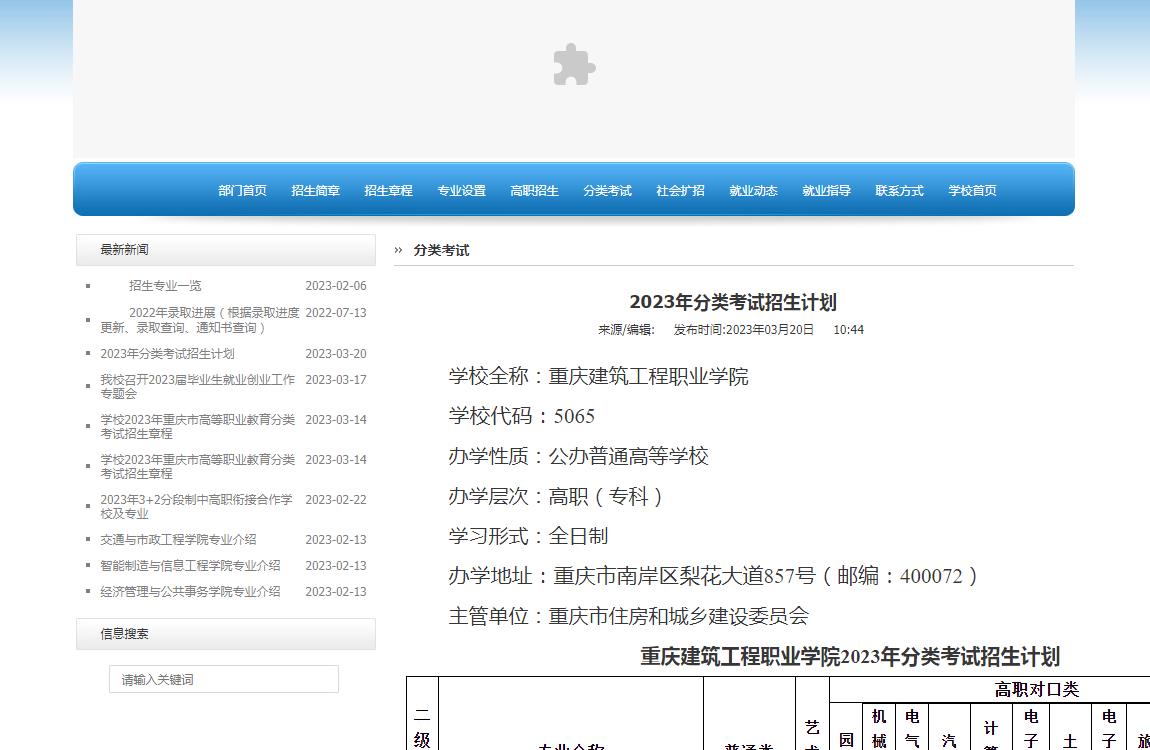Open first 学校2023年重庆市高等职业教育分类考试招生章程 link
The image size is (1150, 750).
(197, 427)
